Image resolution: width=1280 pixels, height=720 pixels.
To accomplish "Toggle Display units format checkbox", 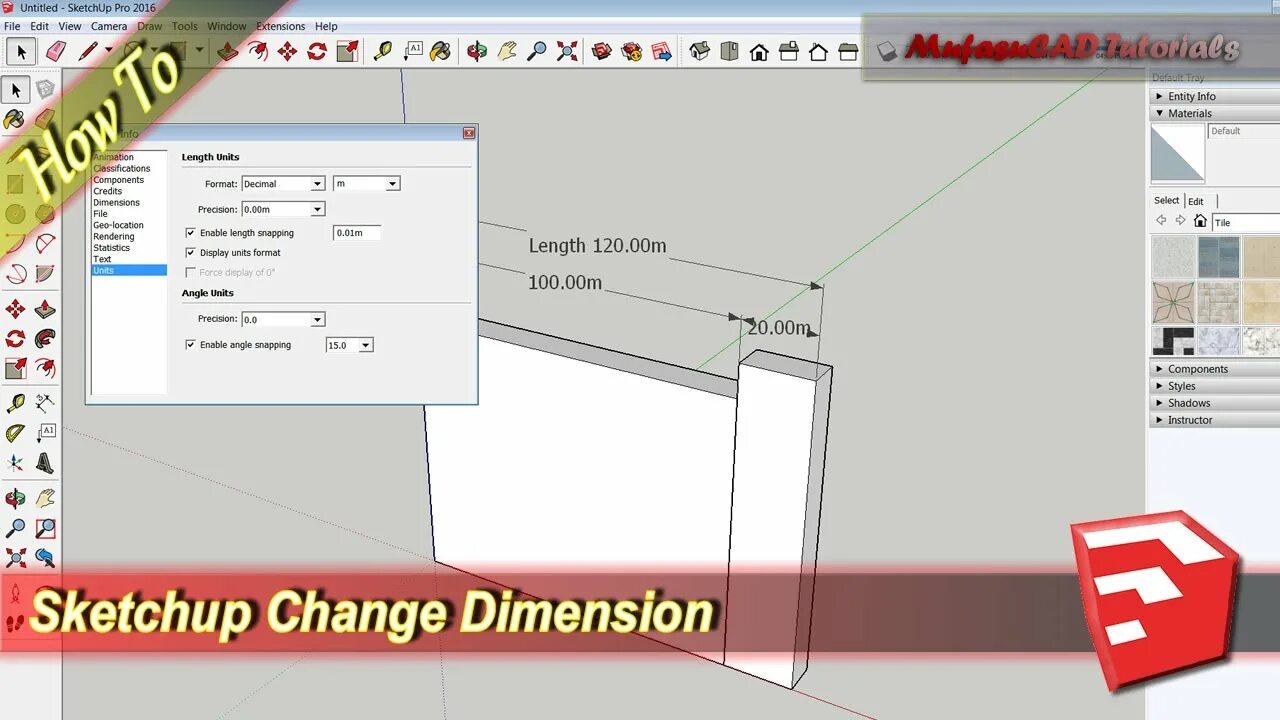I will click(191, 253).
